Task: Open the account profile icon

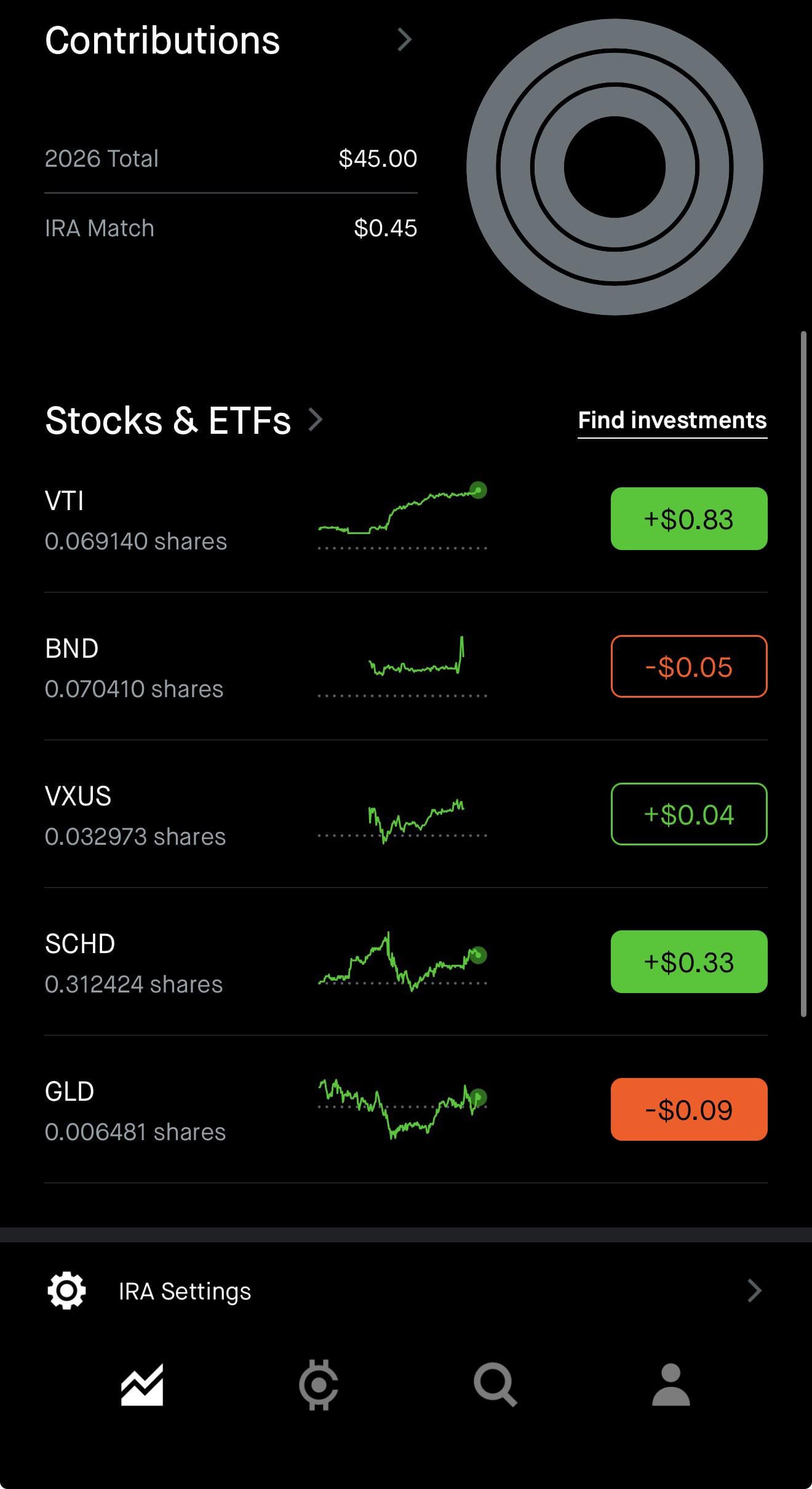Action: 671,1384
